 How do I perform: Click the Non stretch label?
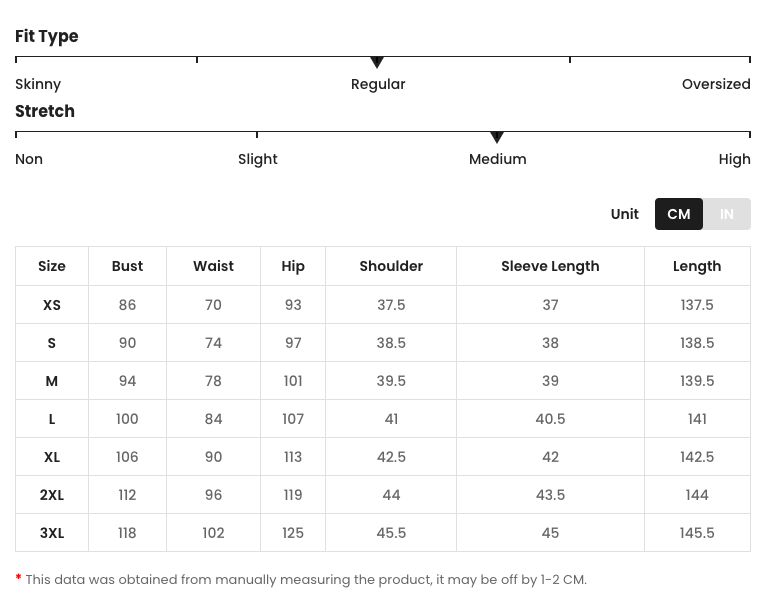[x=29, y=159]
